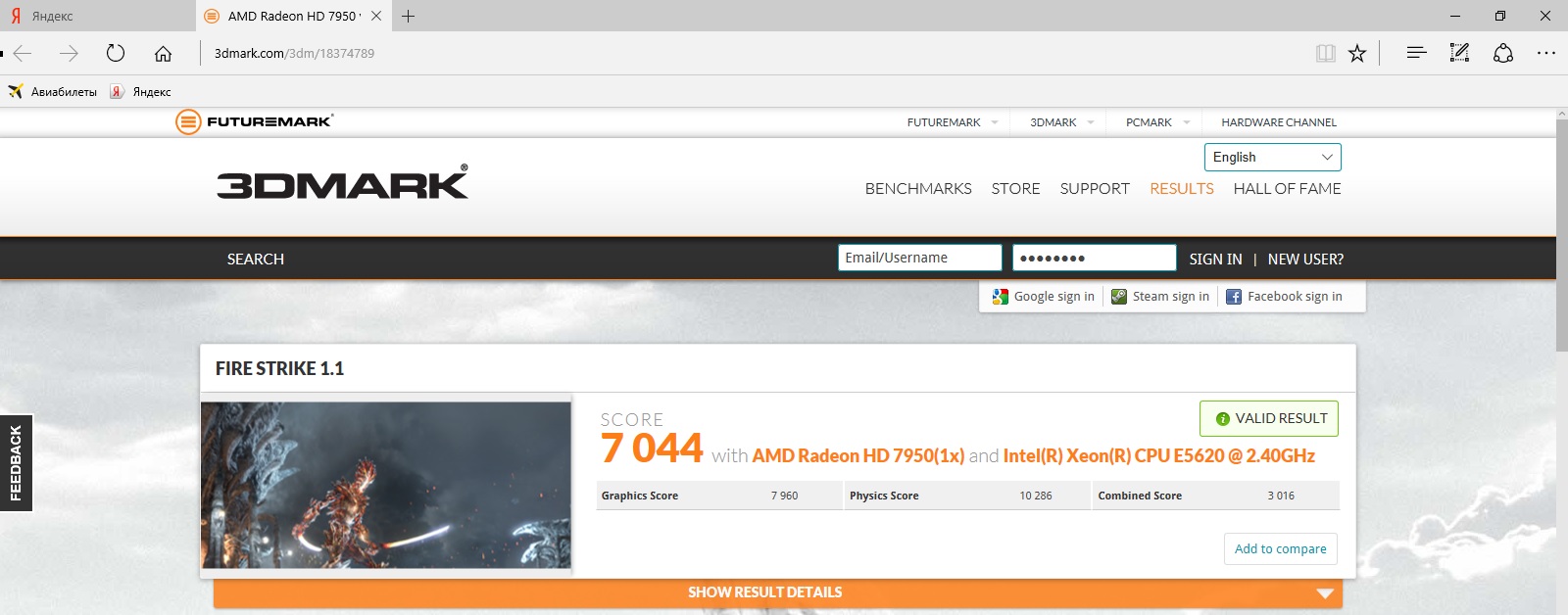
Task: Click the Combined Score value 3 016
Action: pyautogui.click(x=1281, y=496)
